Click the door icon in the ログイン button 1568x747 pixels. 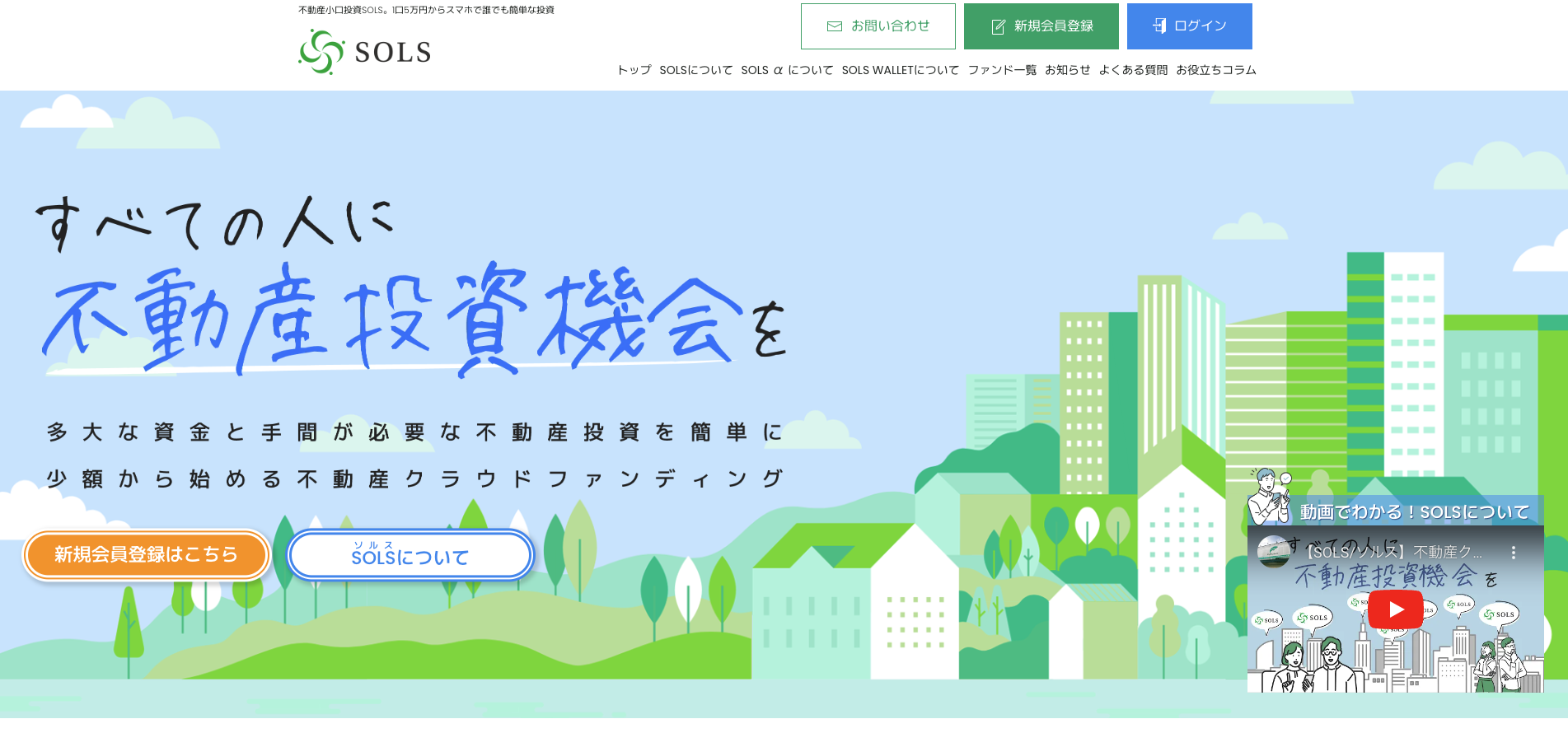[x=1159, y=26]
